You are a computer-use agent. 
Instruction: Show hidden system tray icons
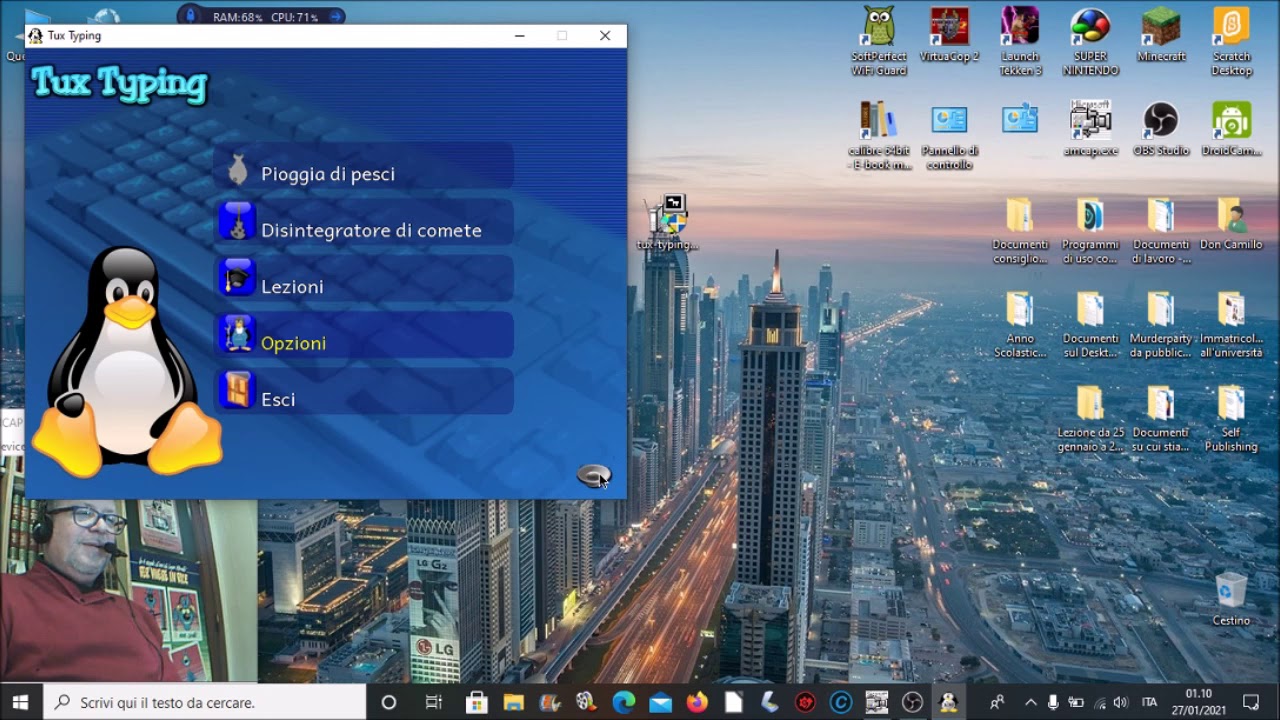(x=1030, y=702)
